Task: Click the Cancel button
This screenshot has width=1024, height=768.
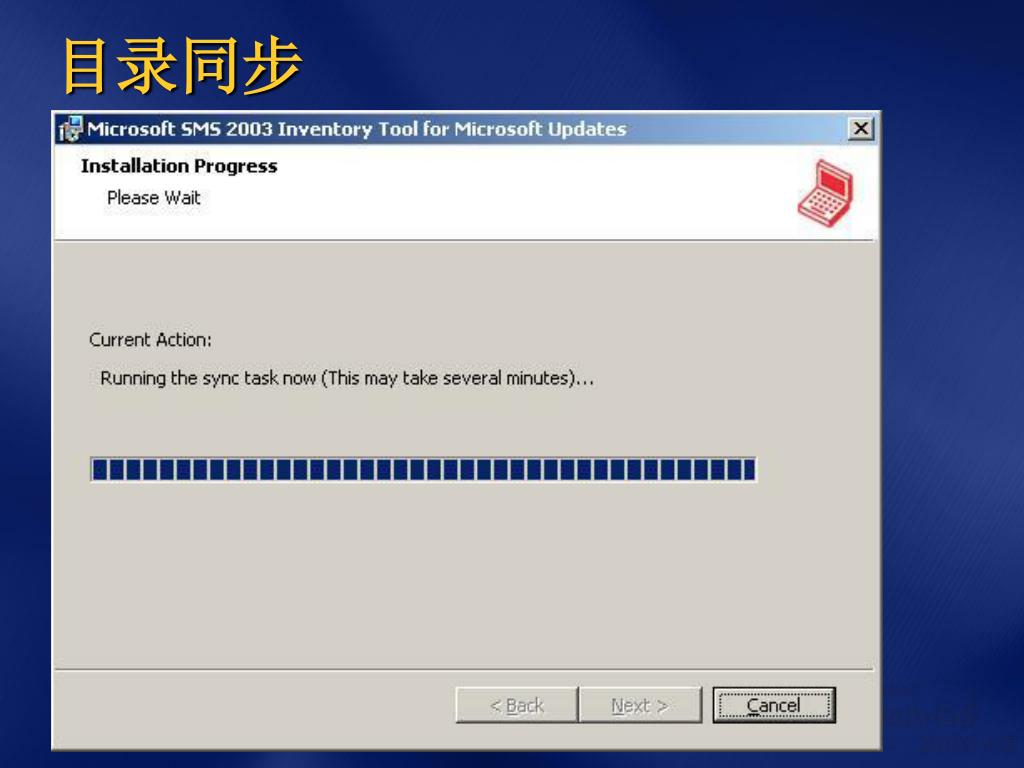Action: point(774,705)
